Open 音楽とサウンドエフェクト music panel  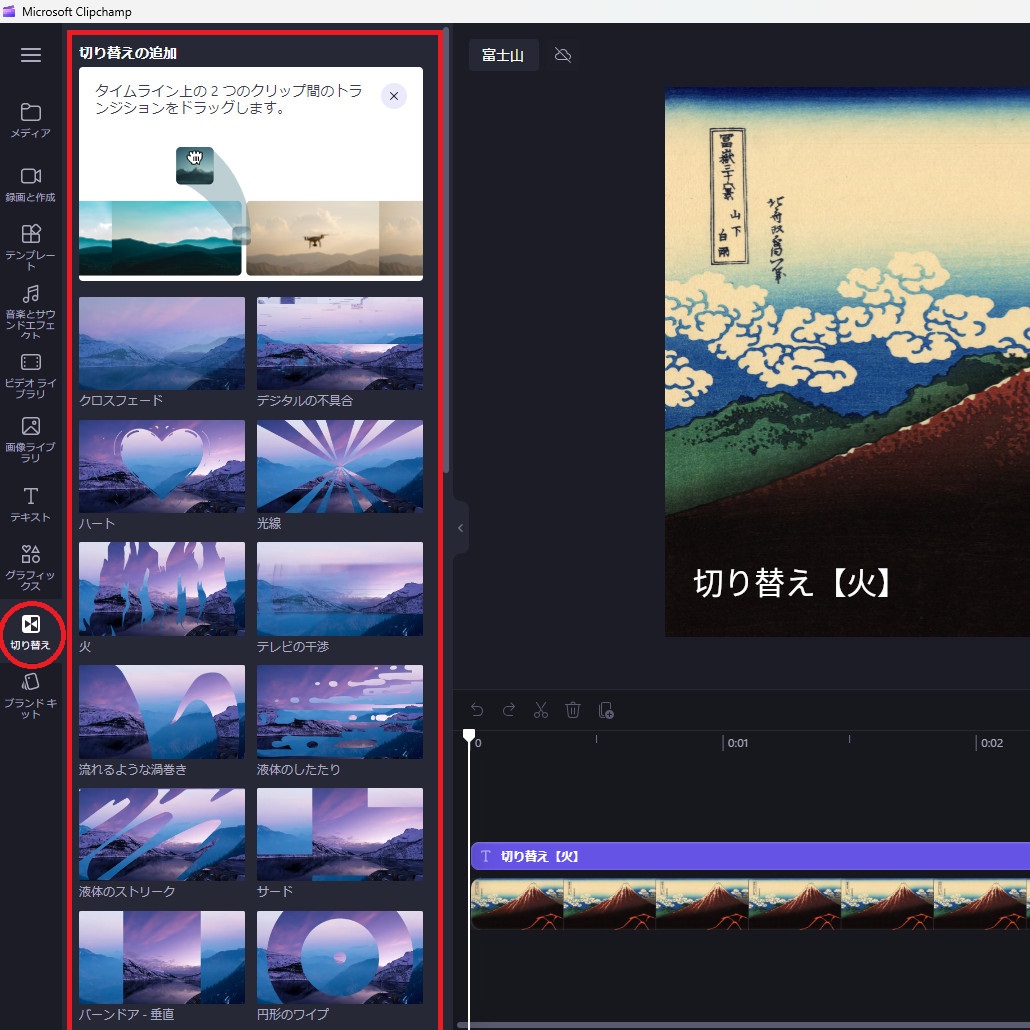click(x=30, y=311)
